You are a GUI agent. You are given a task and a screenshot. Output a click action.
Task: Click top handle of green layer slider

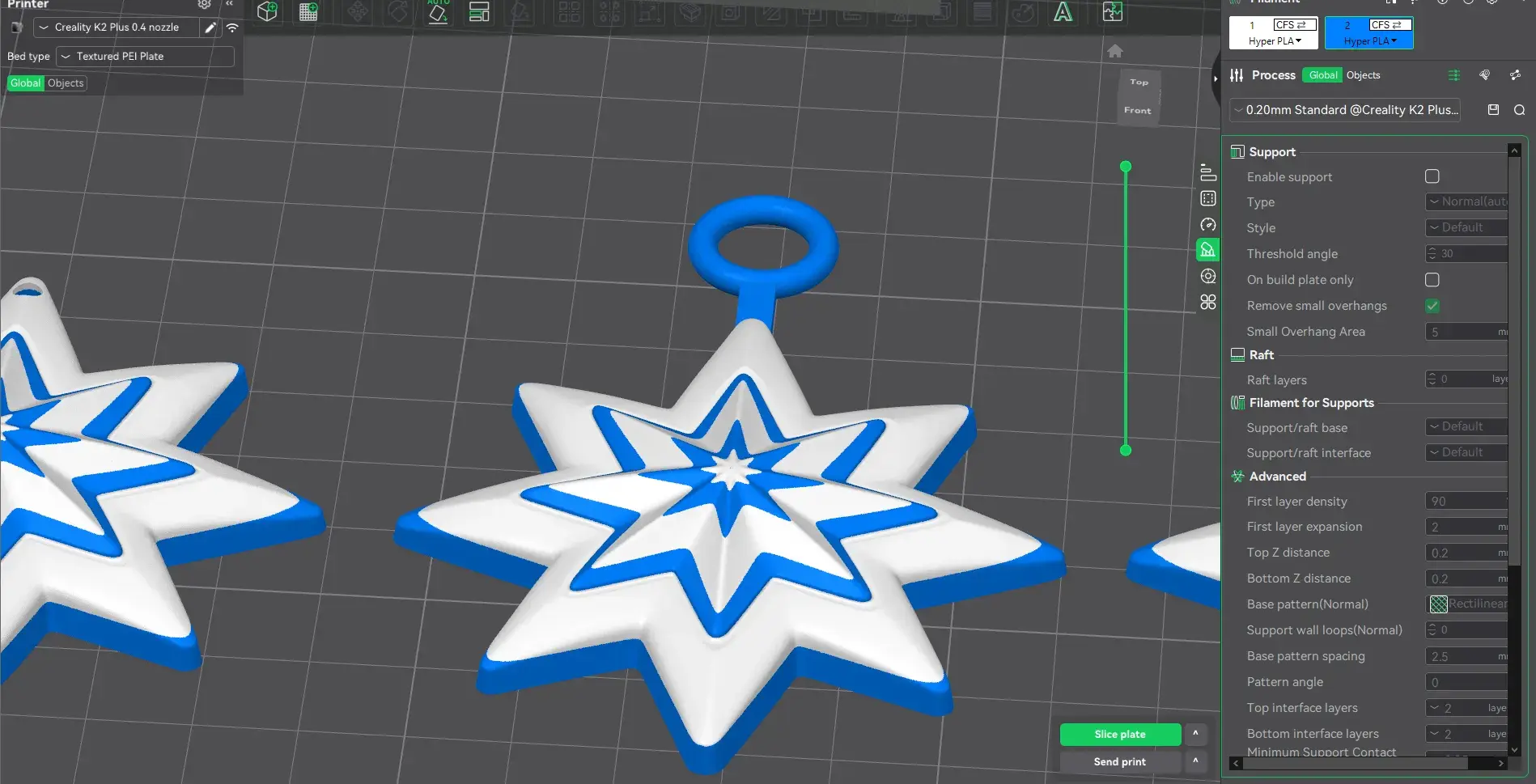[x=1125, y=167]
